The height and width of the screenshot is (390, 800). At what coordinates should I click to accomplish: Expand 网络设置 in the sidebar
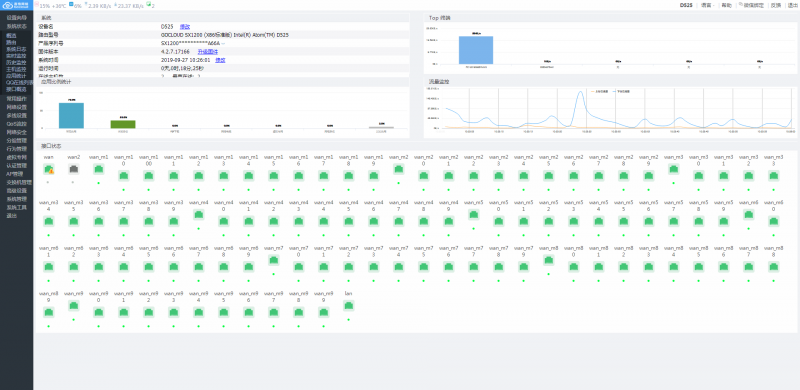pos(16,107)
